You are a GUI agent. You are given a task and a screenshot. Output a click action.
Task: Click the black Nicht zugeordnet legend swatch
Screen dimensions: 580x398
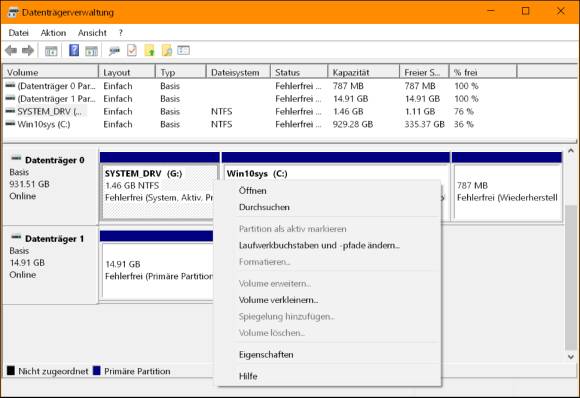coord(11,371)
